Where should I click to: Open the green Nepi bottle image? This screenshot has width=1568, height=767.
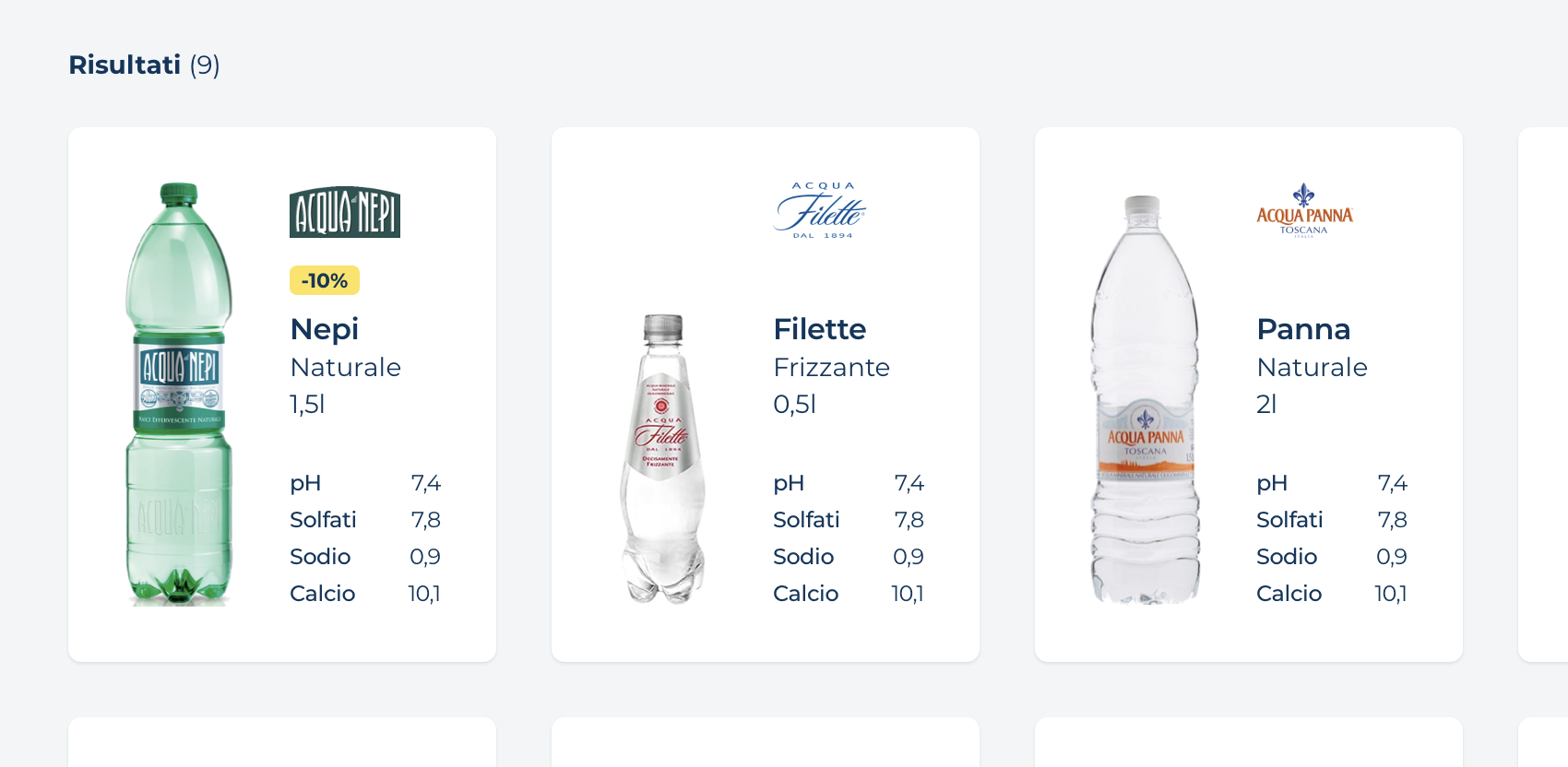tap(179, 394)
